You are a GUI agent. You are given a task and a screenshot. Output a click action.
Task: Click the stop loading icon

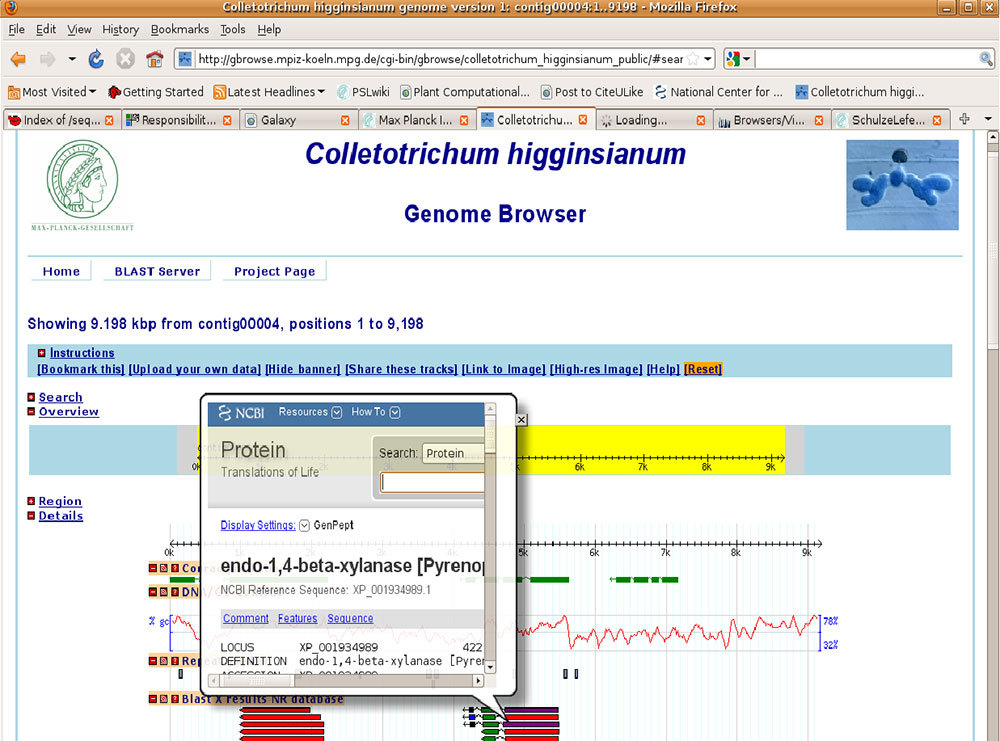[126, 59]
